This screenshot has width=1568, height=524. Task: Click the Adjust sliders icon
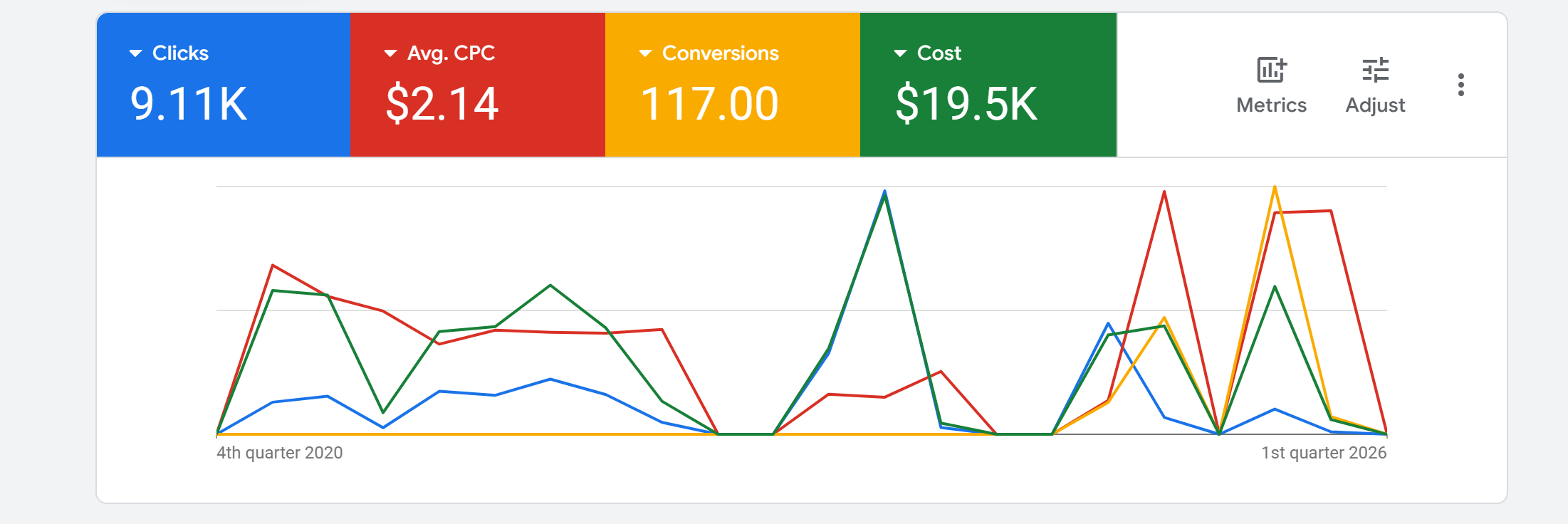pos(1375,70)
